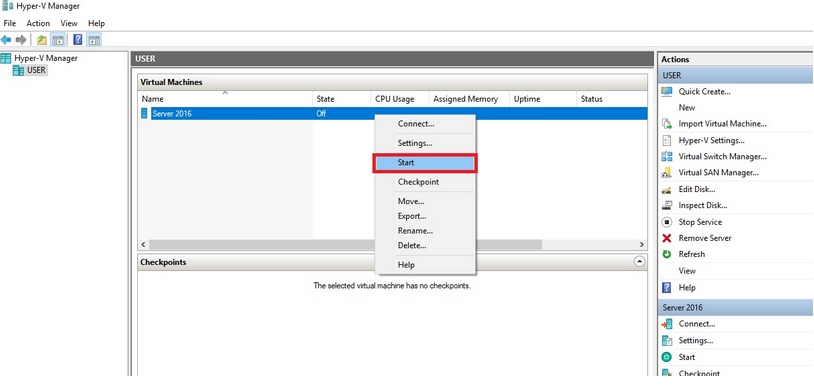Open the New action in USER actions

[686, 108]
